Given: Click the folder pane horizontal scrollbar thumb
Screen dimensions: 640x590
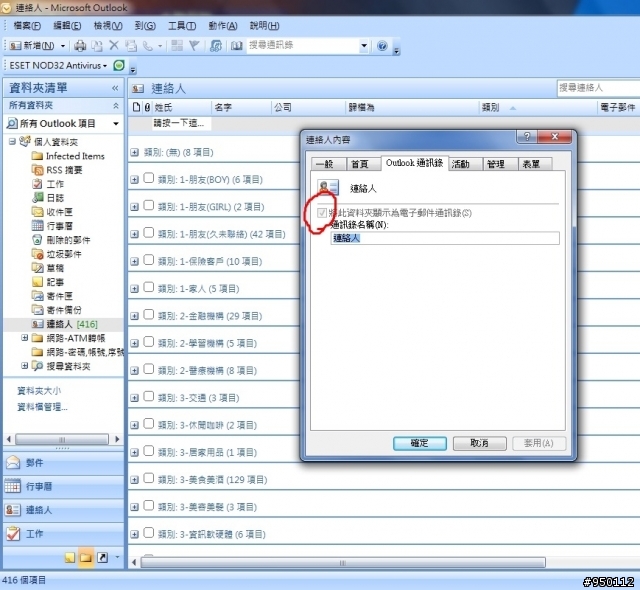Looking at the screenshot, I should tap(62, 439).
